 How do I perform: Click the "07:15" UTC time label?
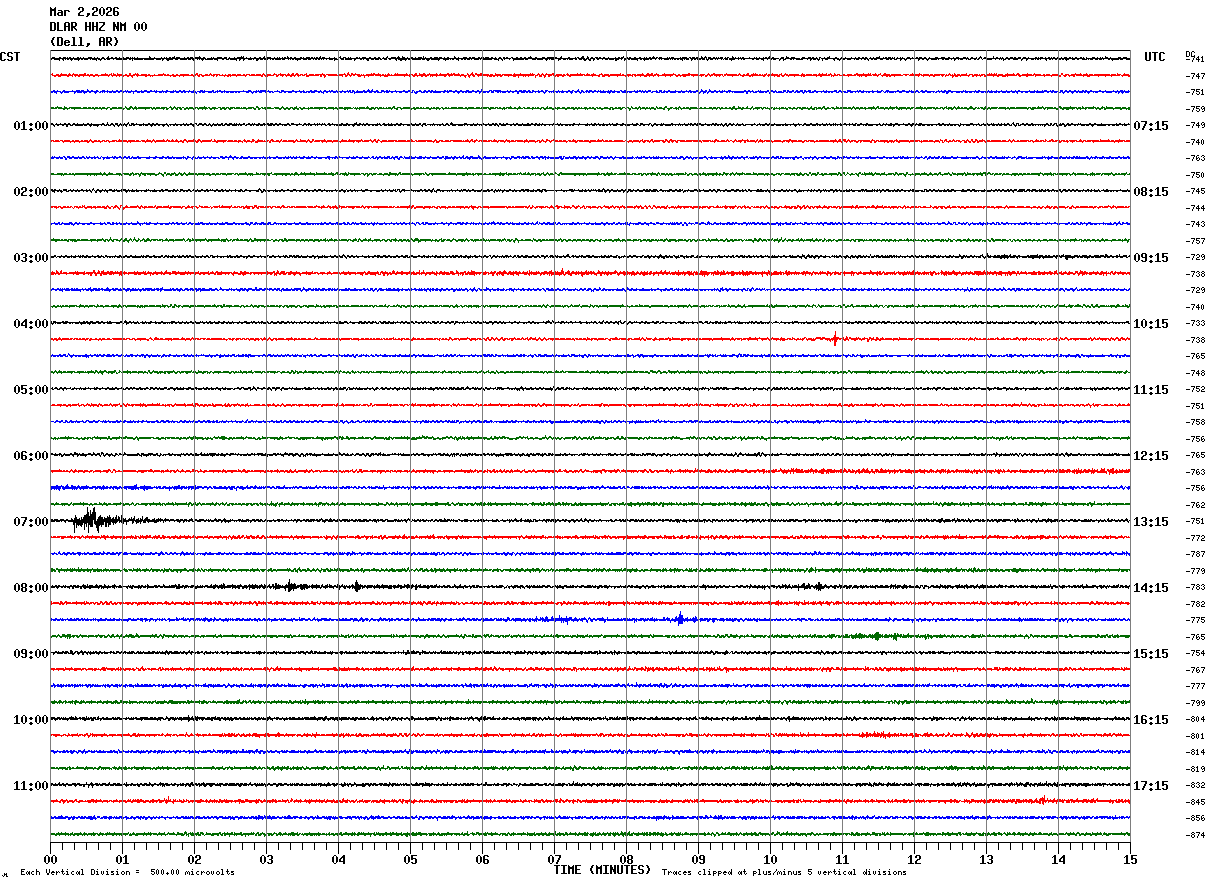(x=1151, y=126)
